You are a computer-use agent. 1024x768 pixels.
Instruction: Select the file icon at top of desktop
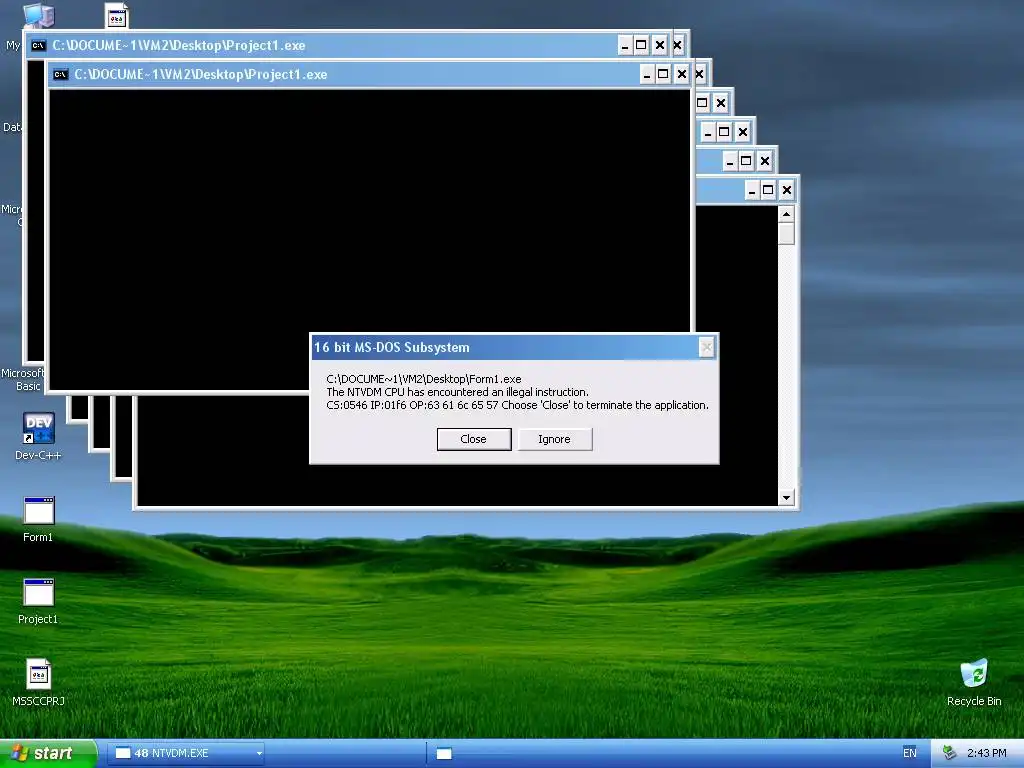tap(117, 16)
